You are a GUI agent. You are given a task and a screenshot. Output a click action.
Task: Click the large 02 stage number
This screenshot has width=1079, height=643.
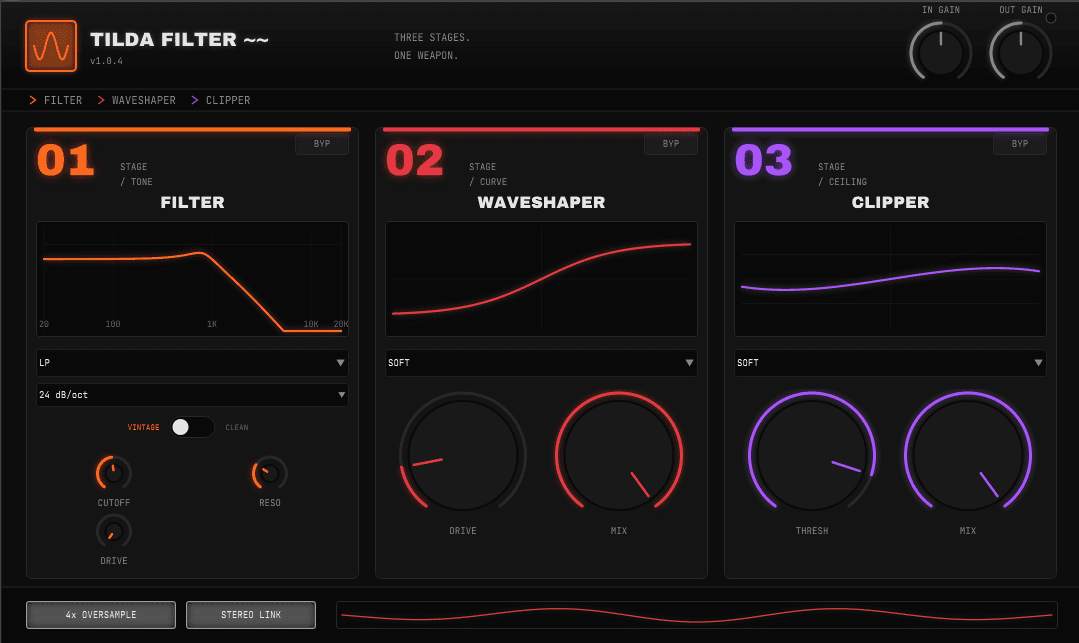(x=415, y=160)
